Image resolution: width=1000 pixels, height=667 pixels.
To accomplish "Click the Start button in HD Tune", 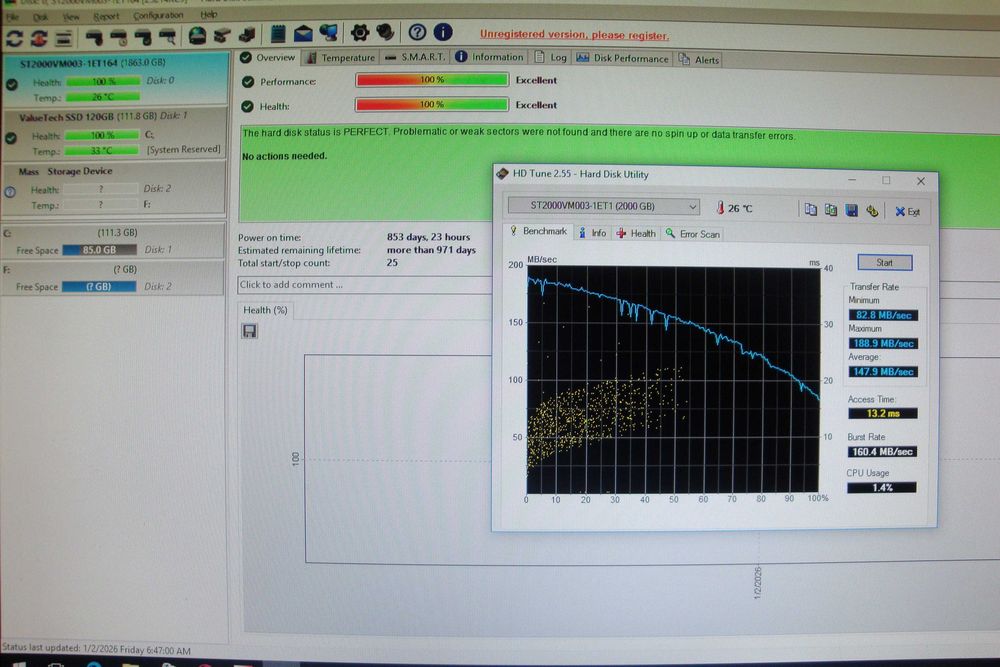I will (885, 262).
